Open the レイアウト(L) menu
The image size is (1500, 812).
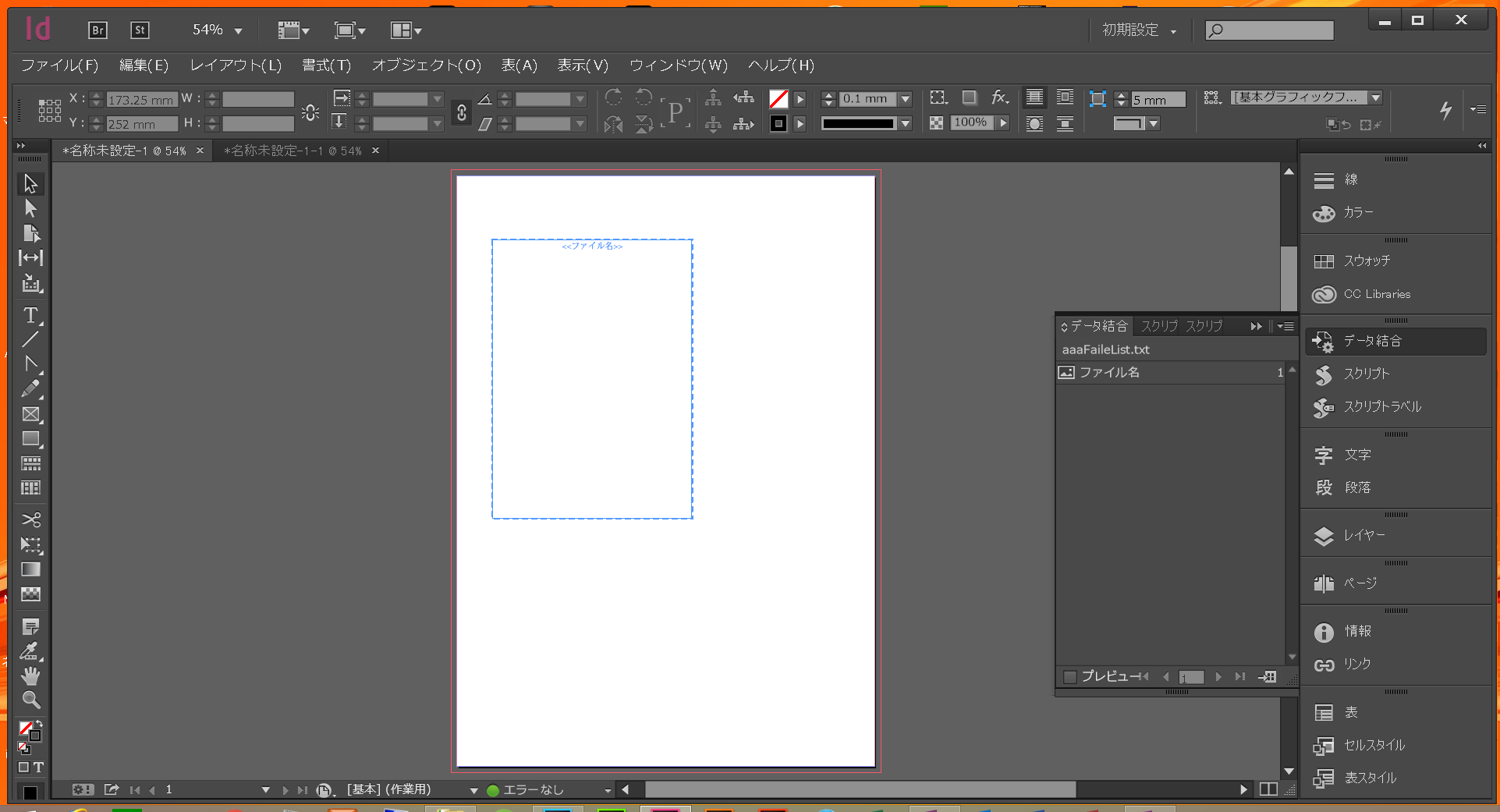(236, 66)
